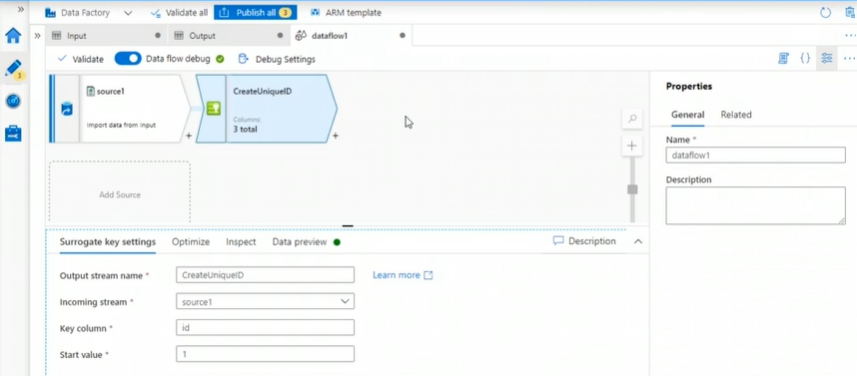Click the search magnifier on the canvas

632,119
